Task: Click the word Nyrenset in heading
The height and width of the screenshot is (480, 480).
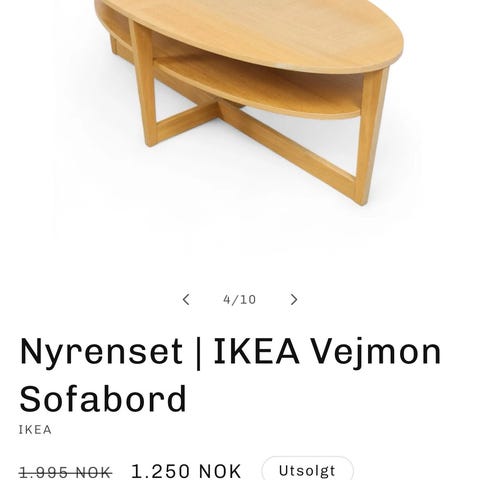Action: click(101, 353)
